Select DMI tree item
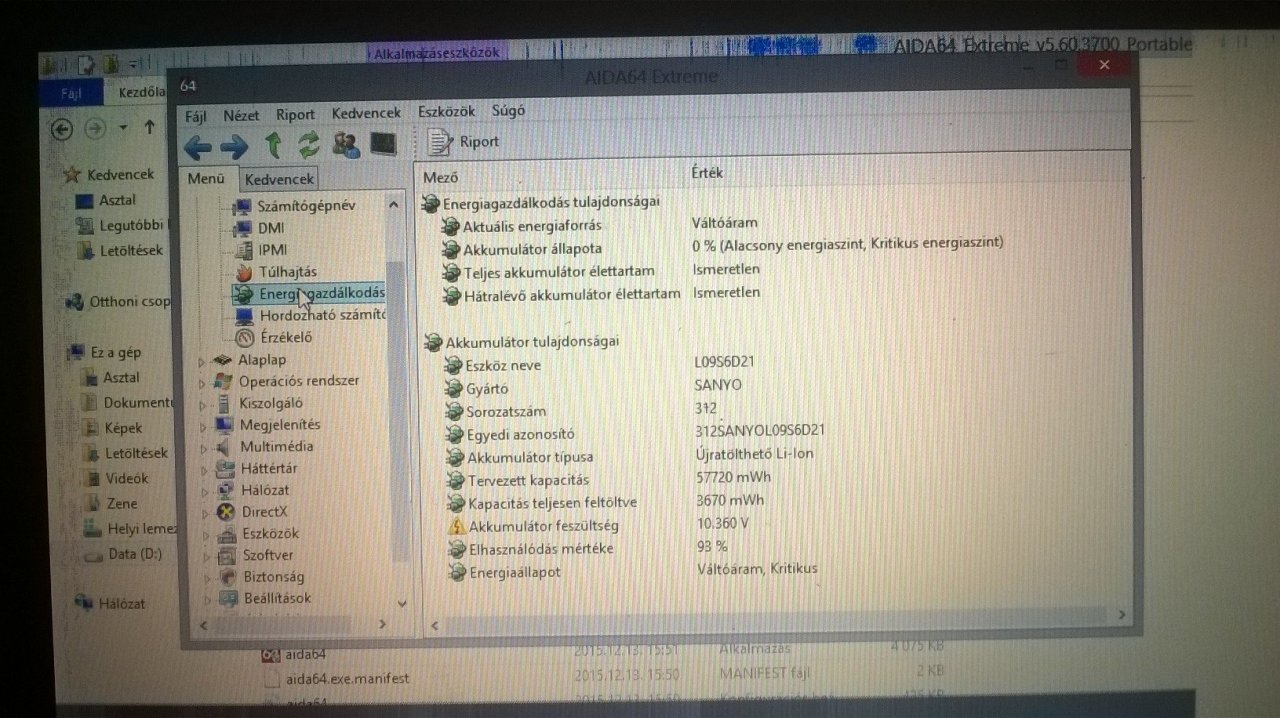 (270, 228)
